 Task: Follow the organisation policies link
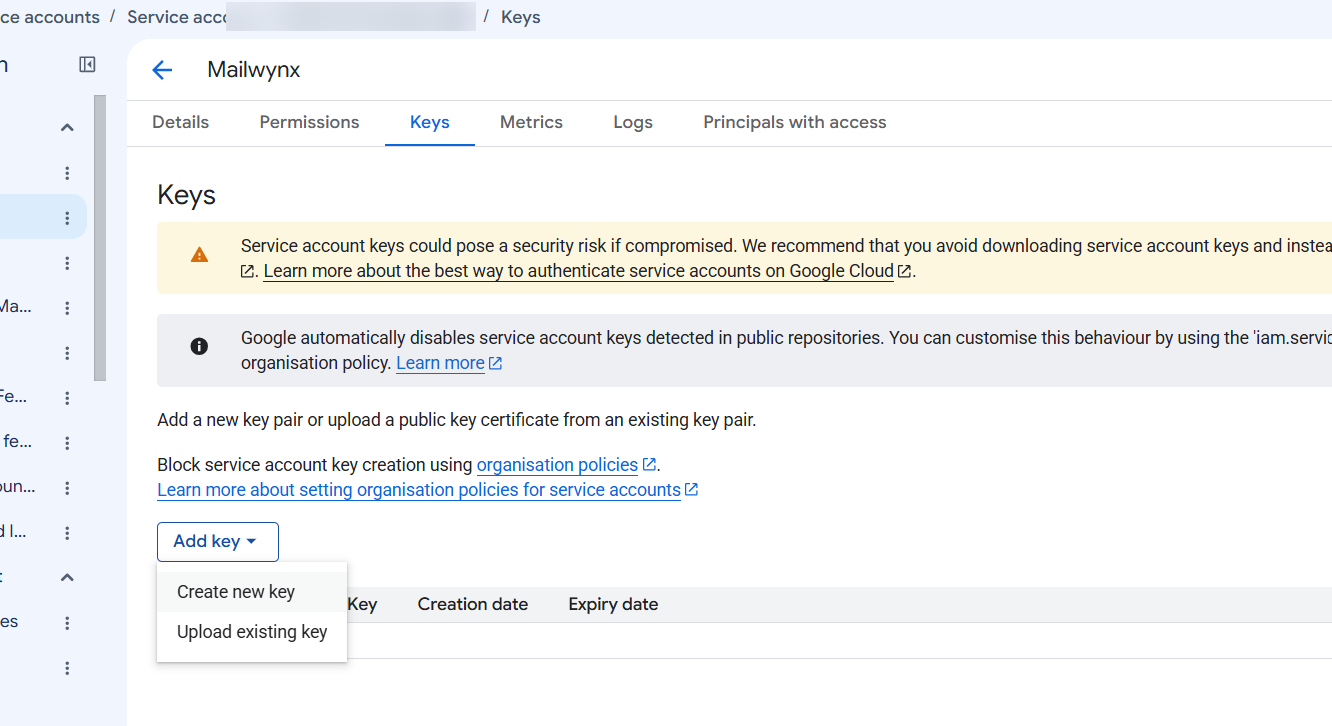pos(557,464)
